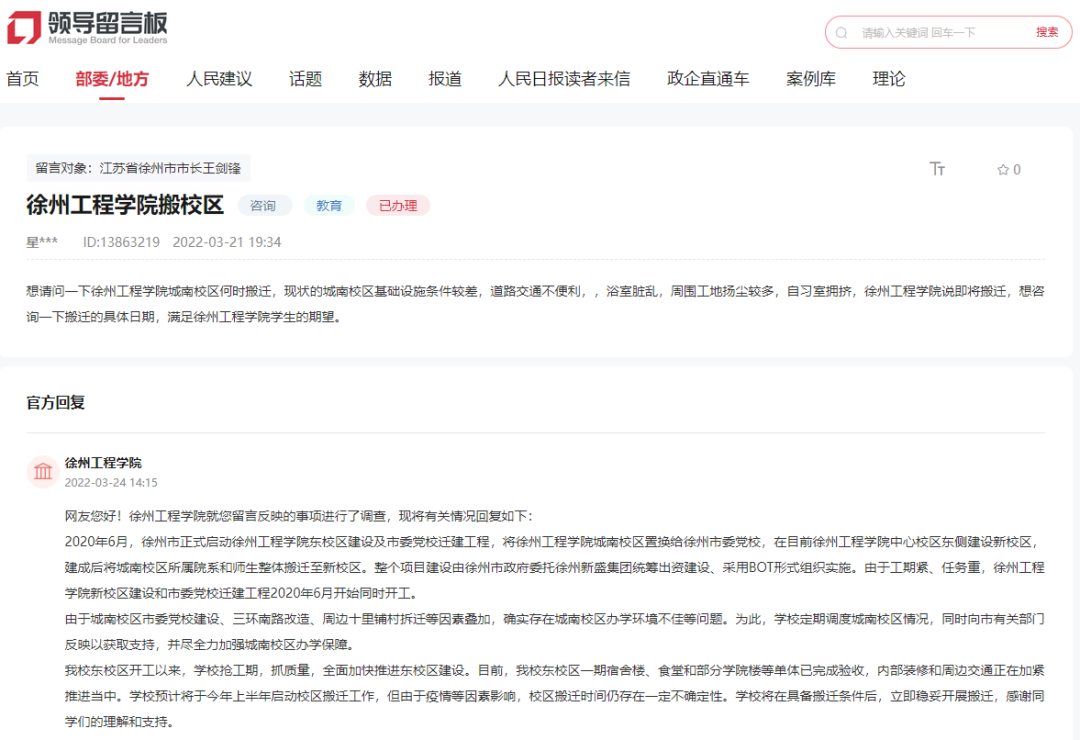Click the username 星***
This screenshot has width=1080, height=740.
[x=42, y=242]
